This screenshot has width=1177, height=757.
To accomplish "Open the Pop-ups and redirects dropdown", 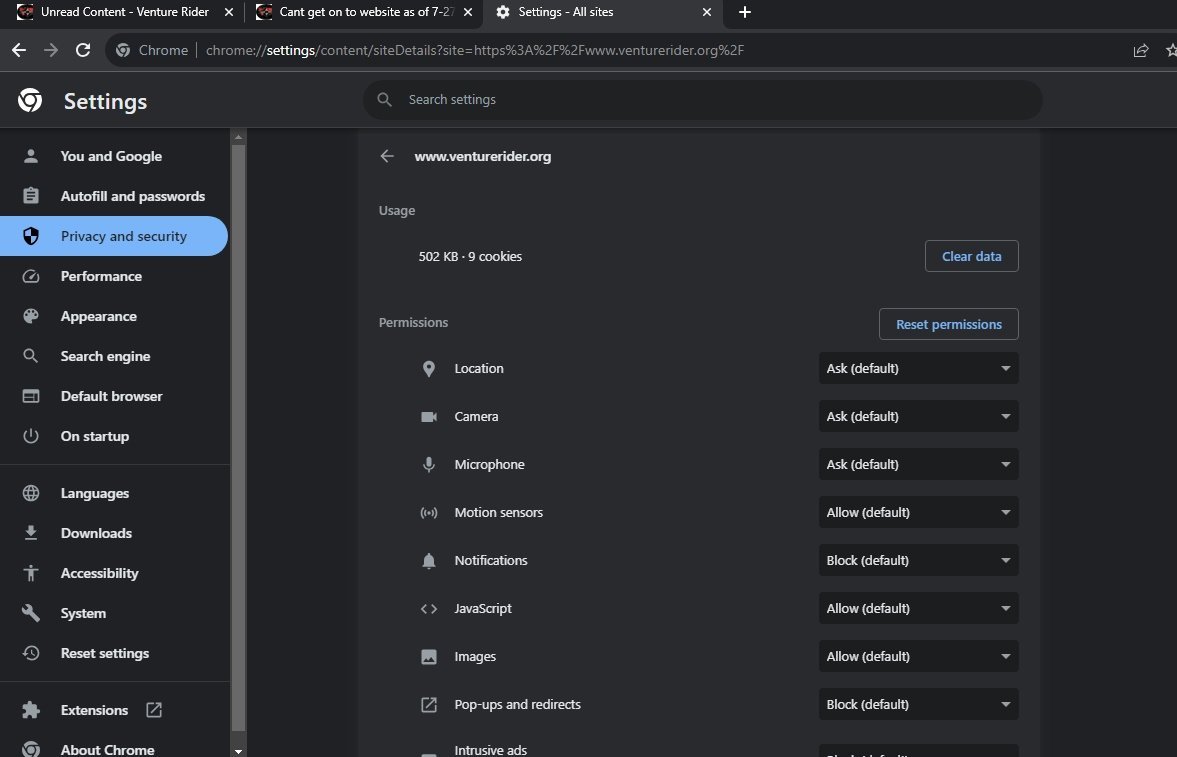I will [918, 704].
